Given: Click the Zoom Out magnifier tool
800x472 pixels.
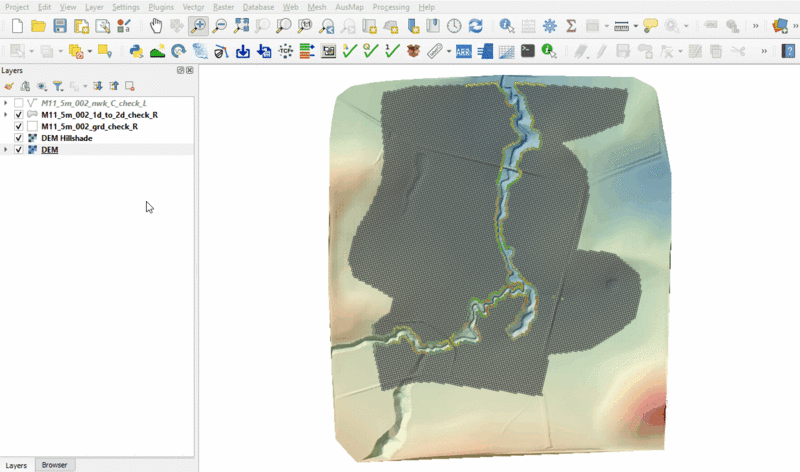Looking at the screenshot, I should point(220,25).
